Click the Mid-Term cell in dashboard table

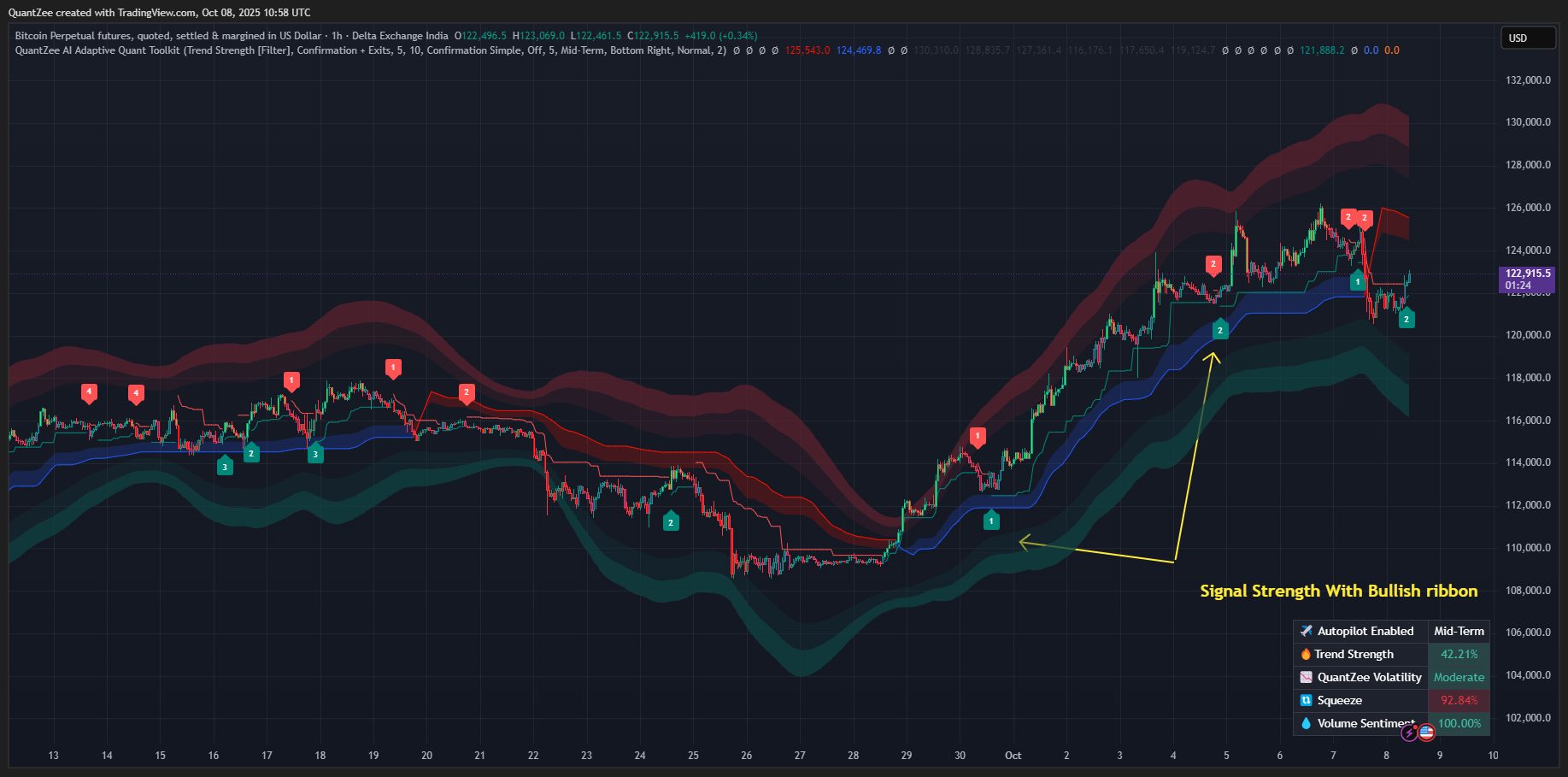point(1459,631)
